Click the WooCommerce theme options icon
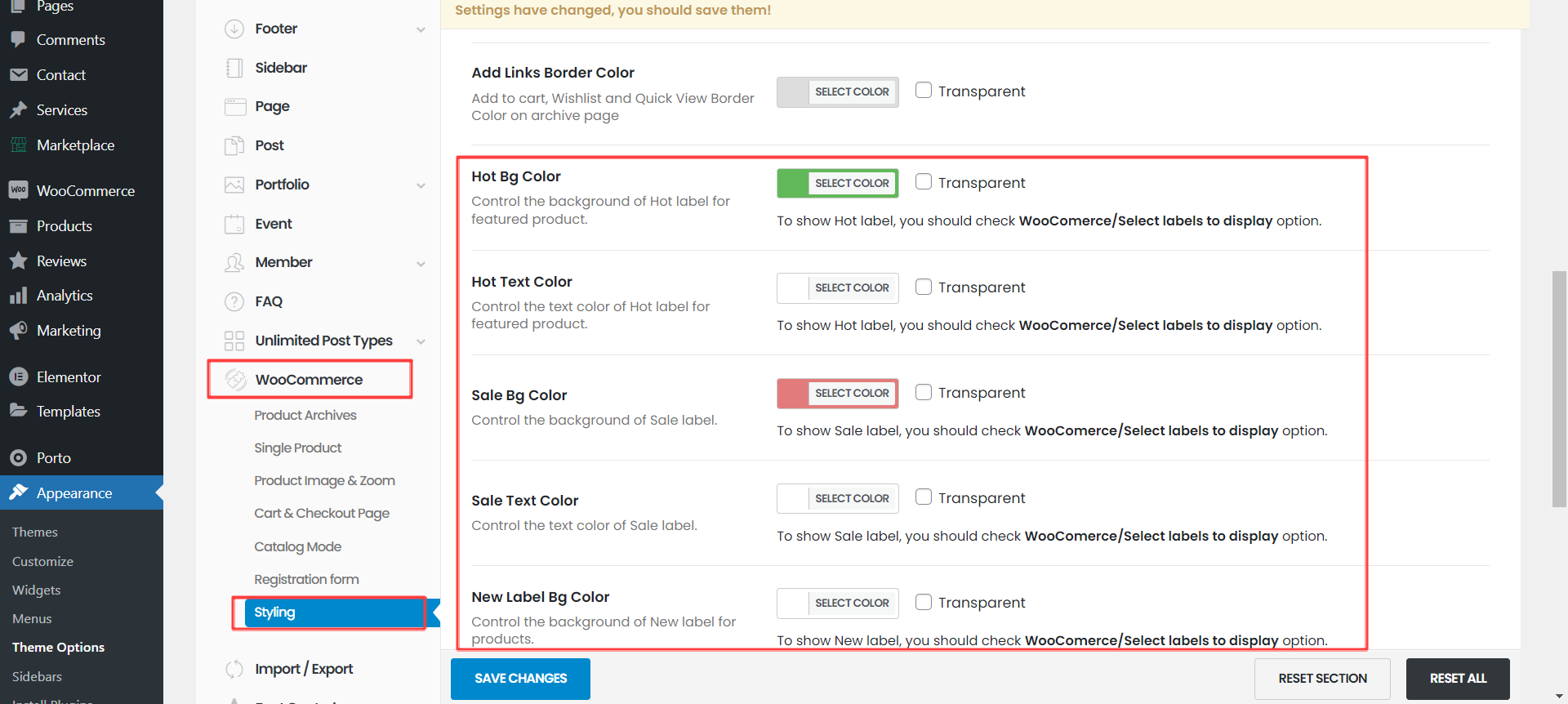The width and height of the screenshot is (1568, 704). [x=236, y=380]
